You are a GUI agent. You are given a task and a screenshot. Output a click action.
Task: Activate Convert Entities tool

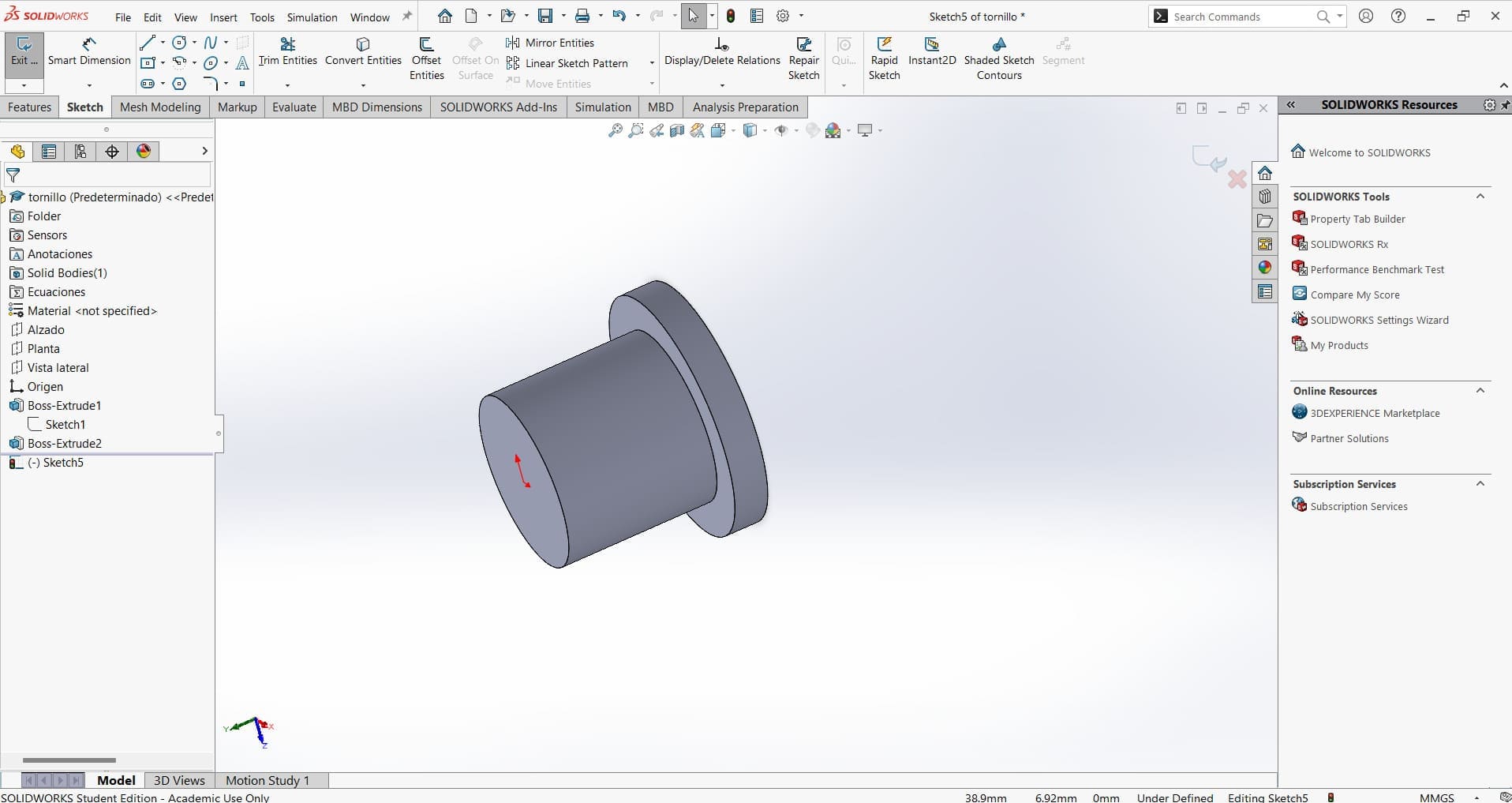[363, 52]
